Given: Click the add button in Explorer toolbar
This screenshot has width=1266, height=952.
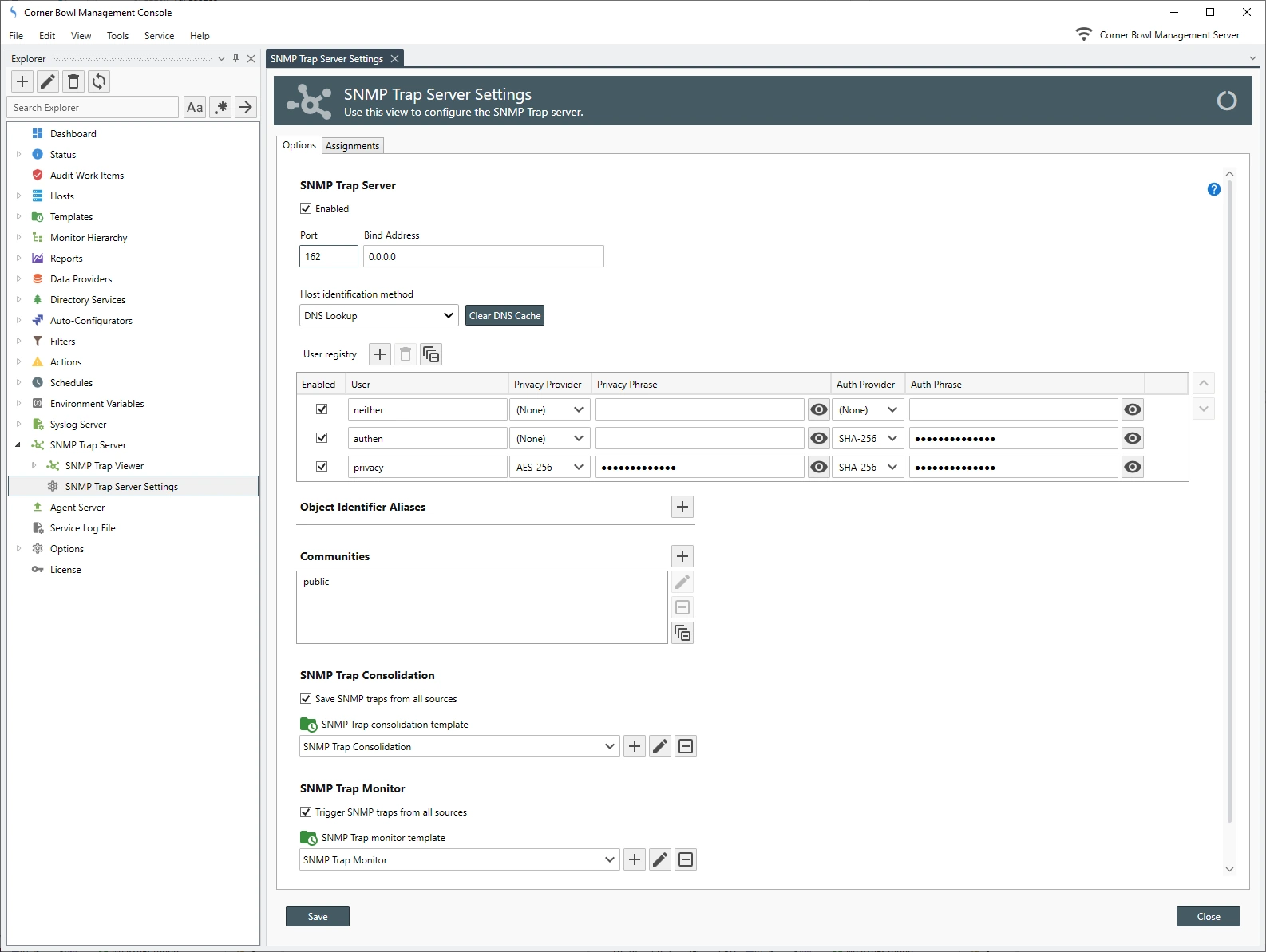Looking at the screenshot, I should pyautogui.click(x=22, y=81).
